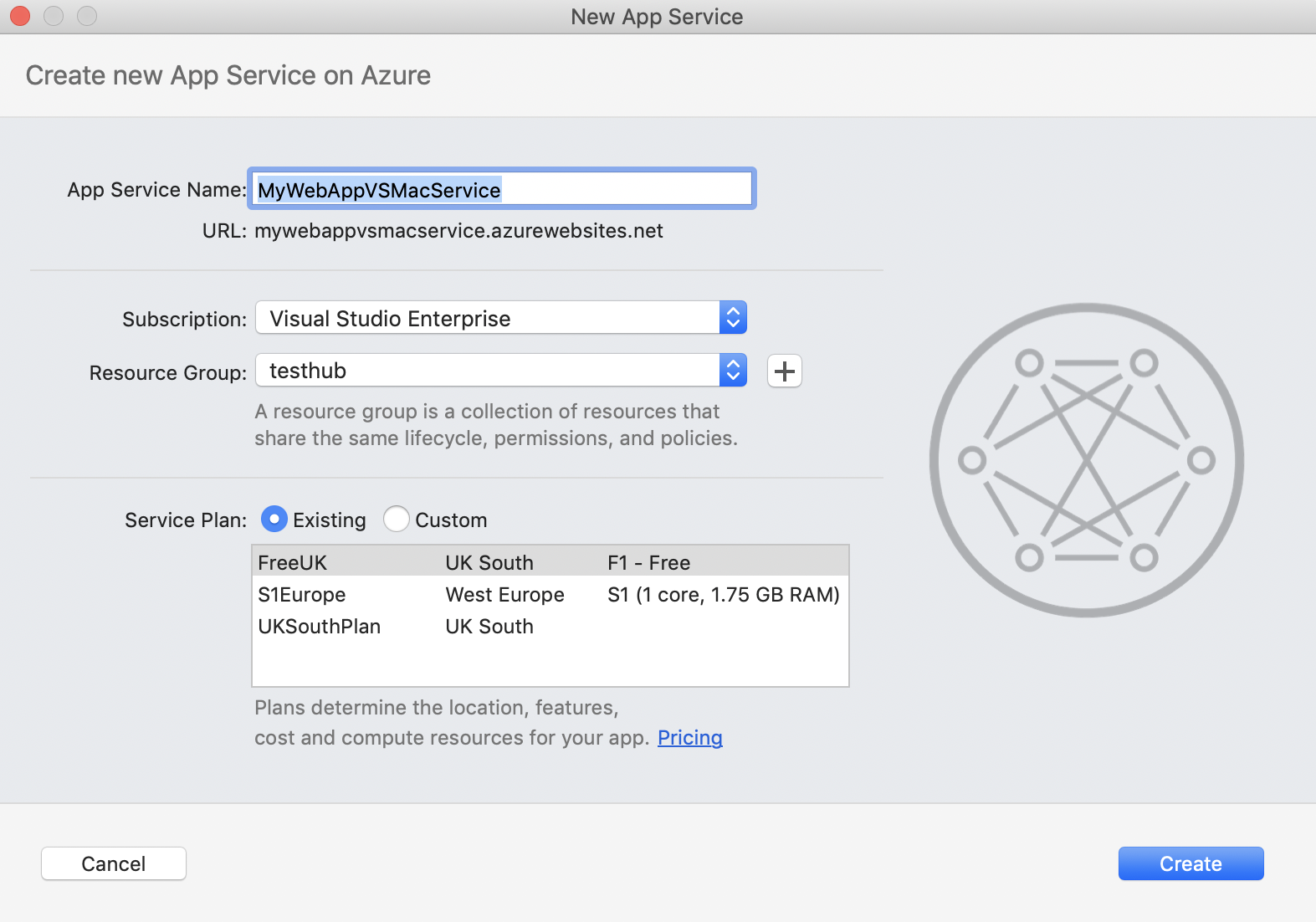The width and height of the screenshot is (1316, 922).
Task: Click the URL mywebappvsmacservice.azurewebsites.net text
Action: (458, 231)
